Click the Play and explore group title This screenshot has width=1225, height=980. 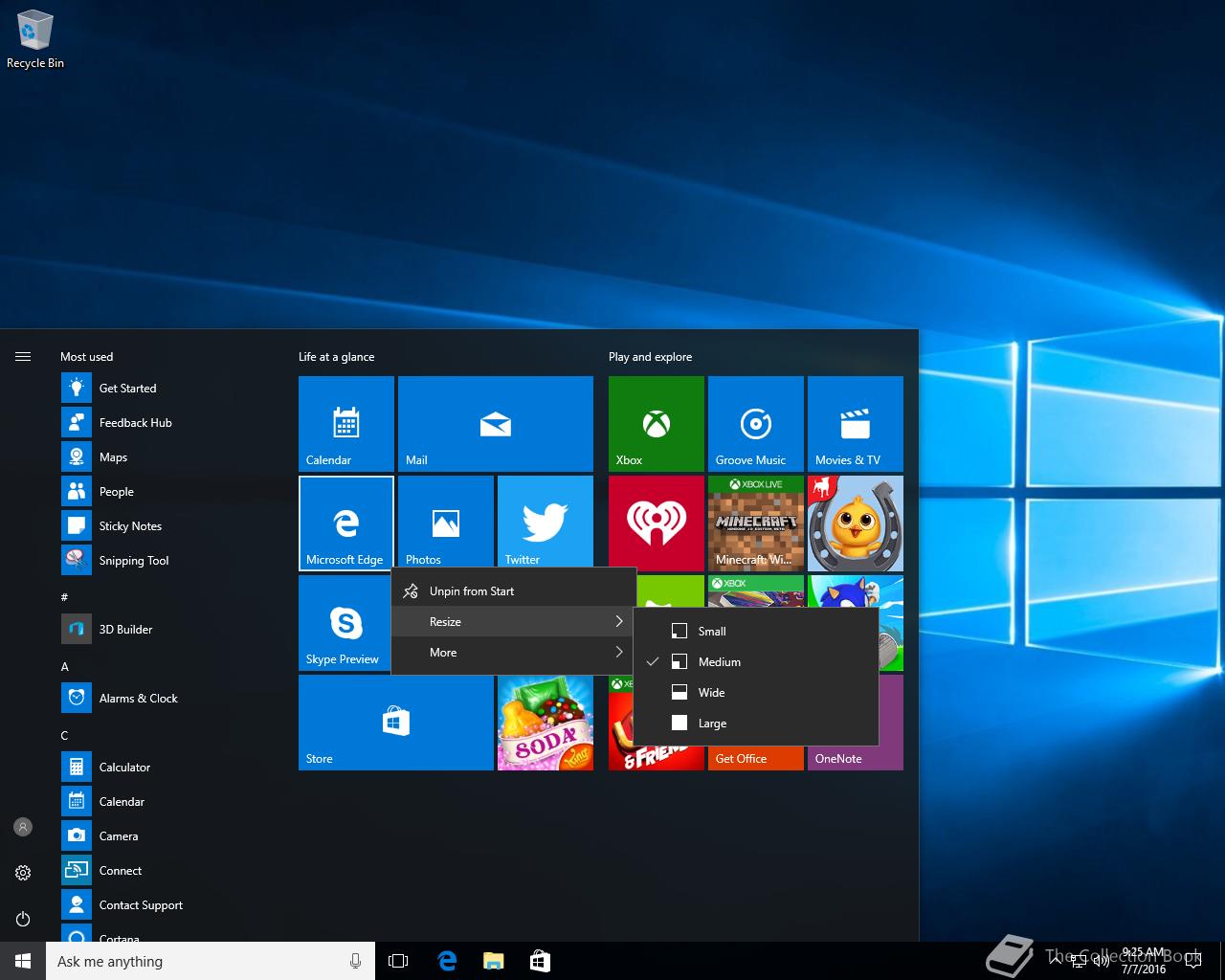click(651, 356)
